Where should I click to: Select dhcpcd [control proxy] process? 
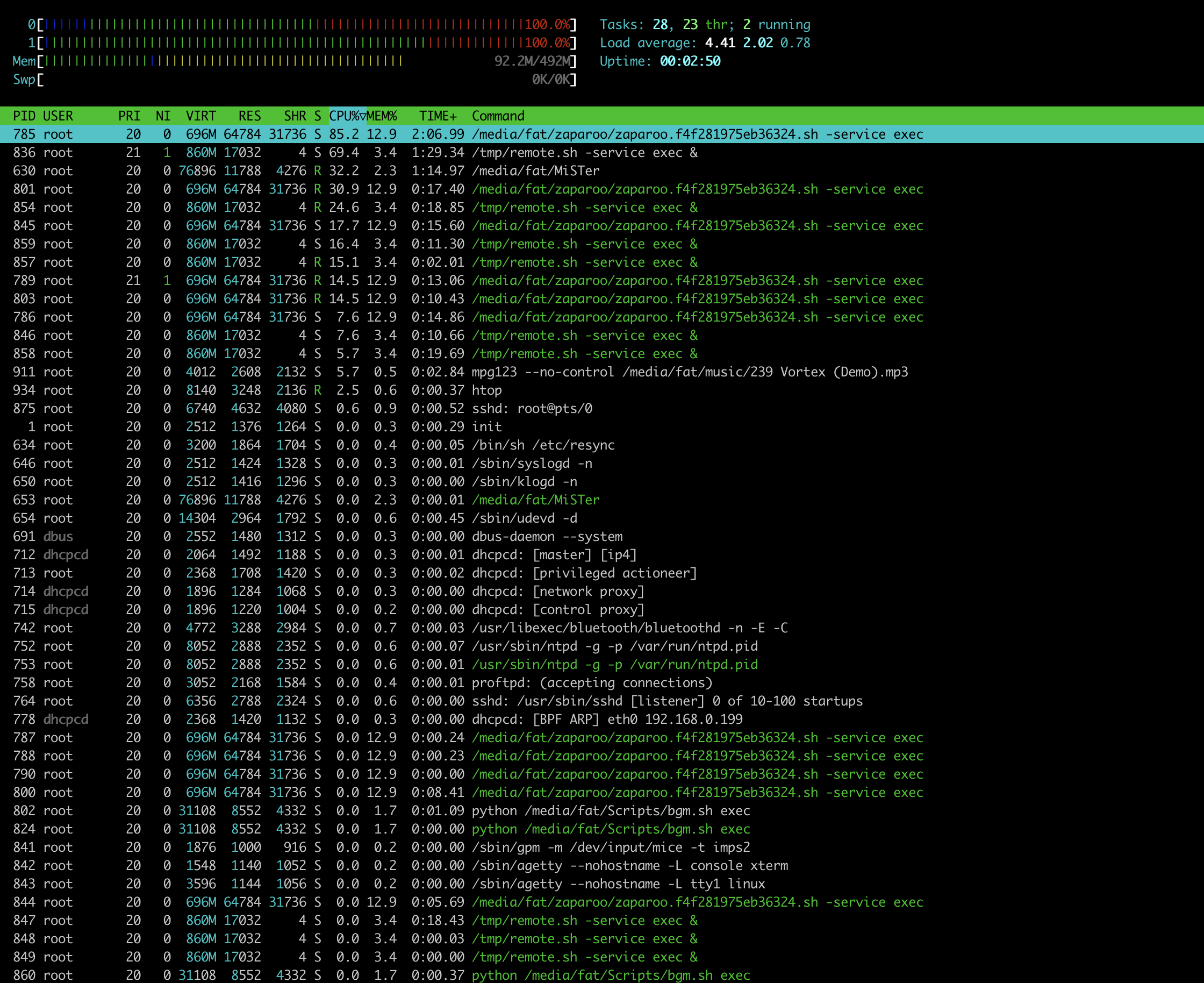click(x=601, y=610)
